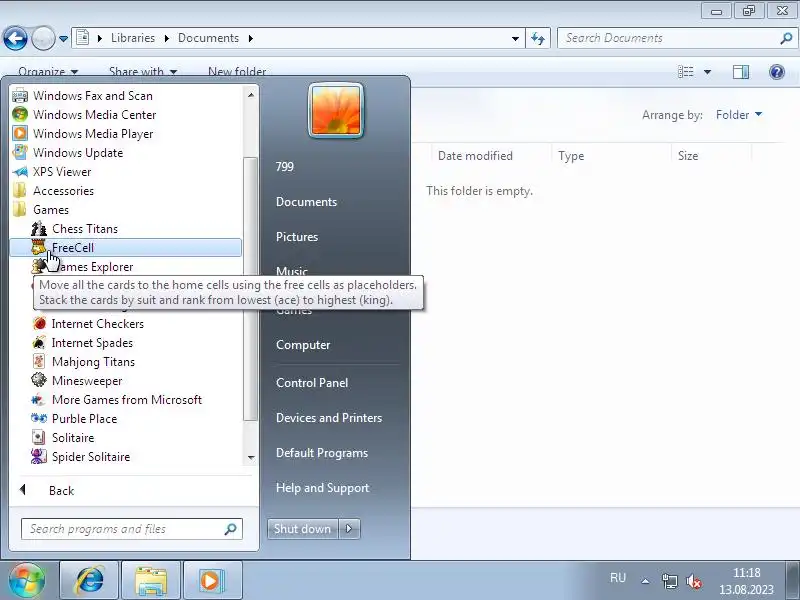Open Help and Support
This screenshot has height=600, width=800.
tap(322, 488)
